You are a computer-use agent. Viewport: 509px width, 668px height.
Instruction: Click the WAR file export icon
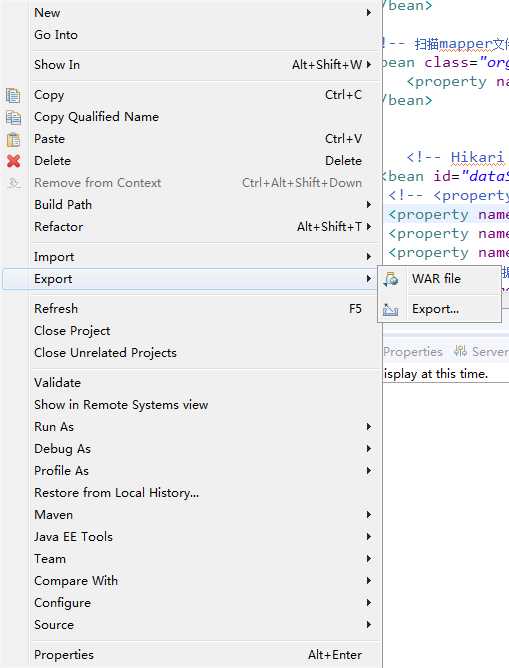[391, 279]
